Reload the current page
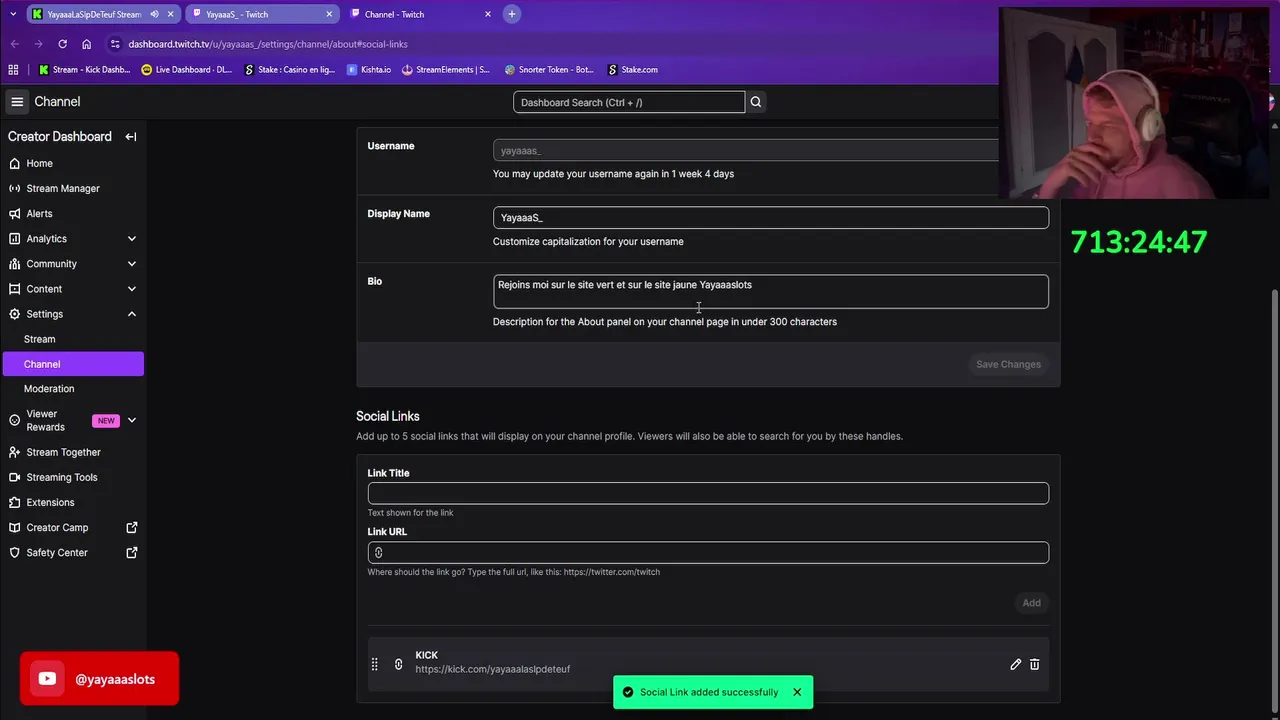The width and height of the screenshot is (1280, 720). 62,44
